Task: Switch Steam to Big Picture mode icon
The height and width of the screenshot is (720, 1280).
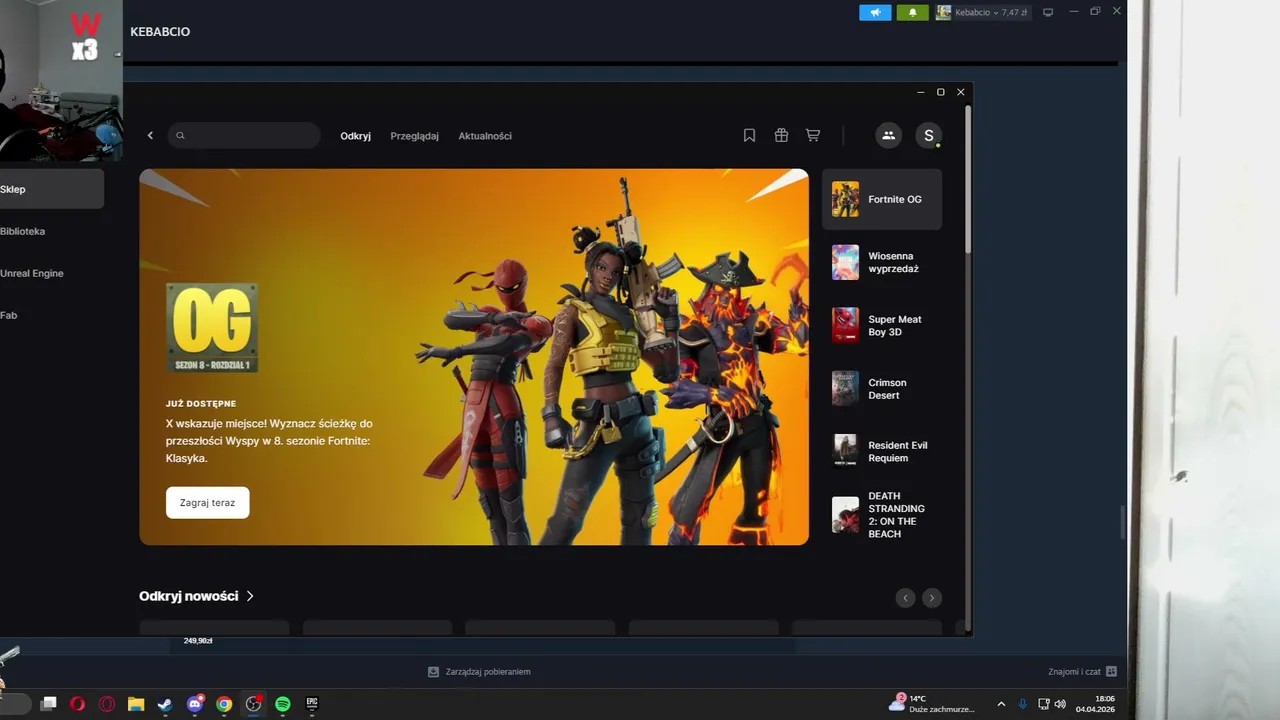Action: point(1048,12)
